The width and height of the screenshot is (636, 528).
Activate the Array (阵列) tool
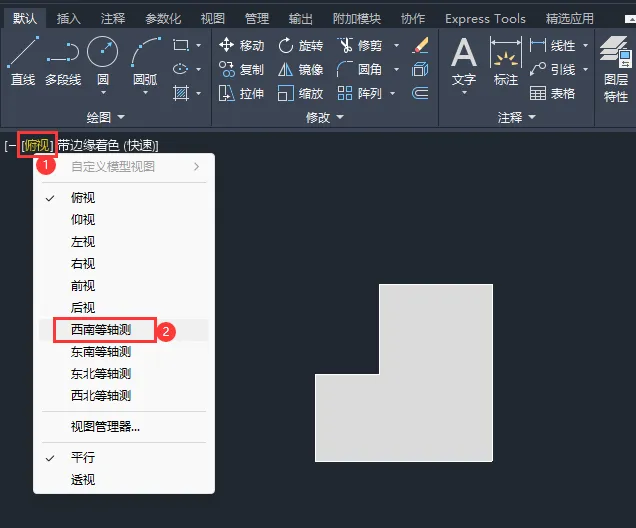(x=359, y=94)
